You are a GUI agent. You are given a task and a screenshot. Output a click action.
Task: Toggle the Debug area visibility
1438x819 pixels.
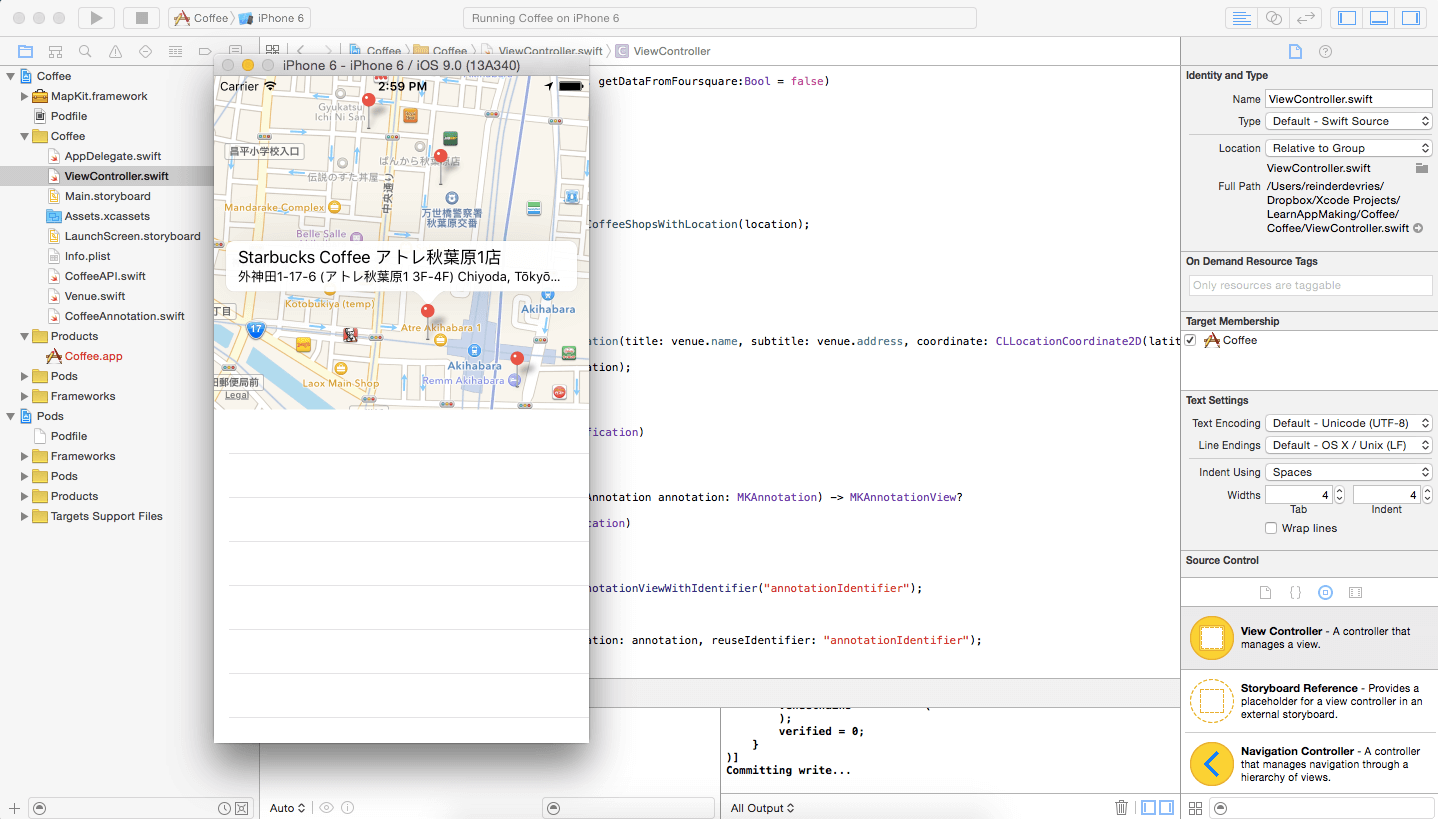click(1379, 18)
